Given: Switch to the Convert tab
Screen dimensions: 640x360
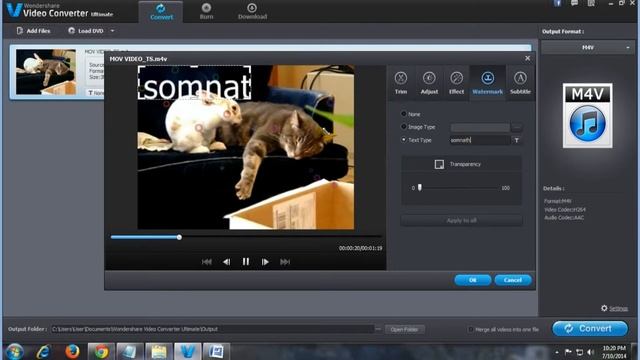Looking at the screenshot, I should pyautogui.click(x=161, y=11).
